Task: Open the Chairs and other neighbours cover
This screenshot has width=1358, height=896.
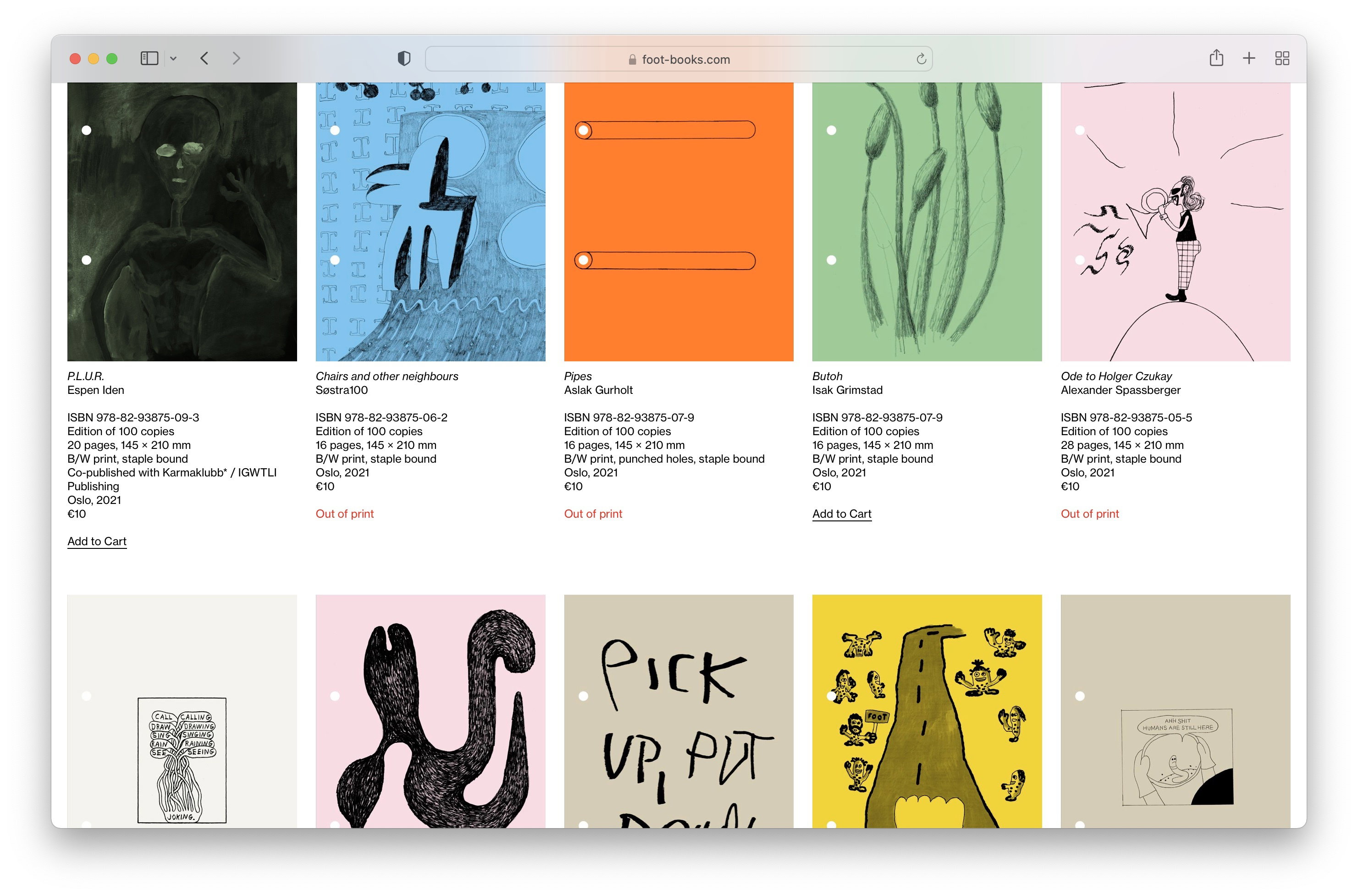Action: (x=430, y=222)
